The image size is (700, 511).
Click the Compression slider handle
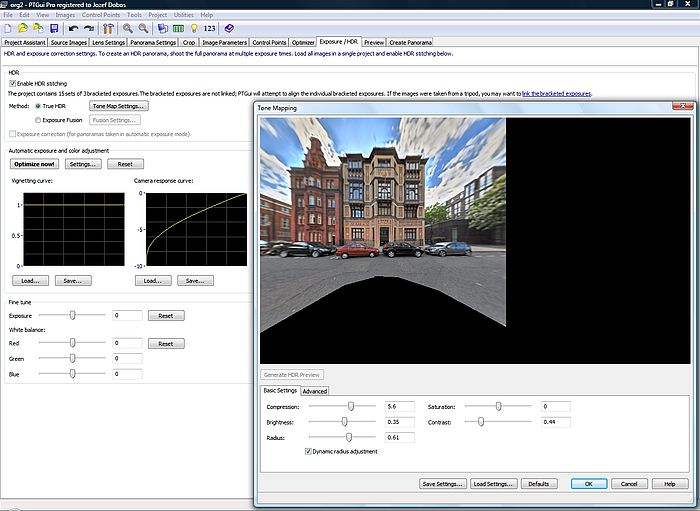coord(351,407)
